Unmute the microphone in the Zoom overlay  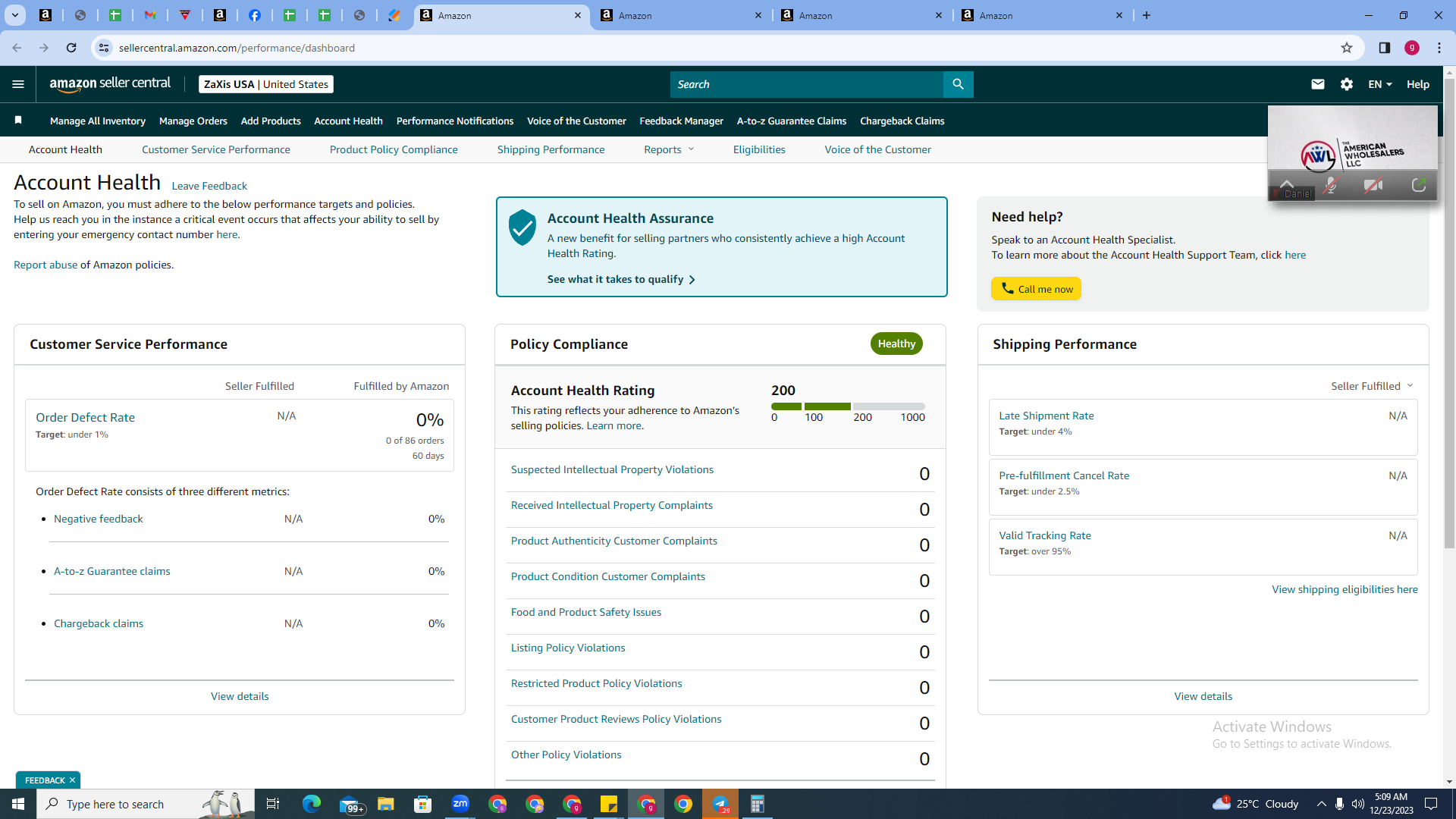click(1330, 186)
